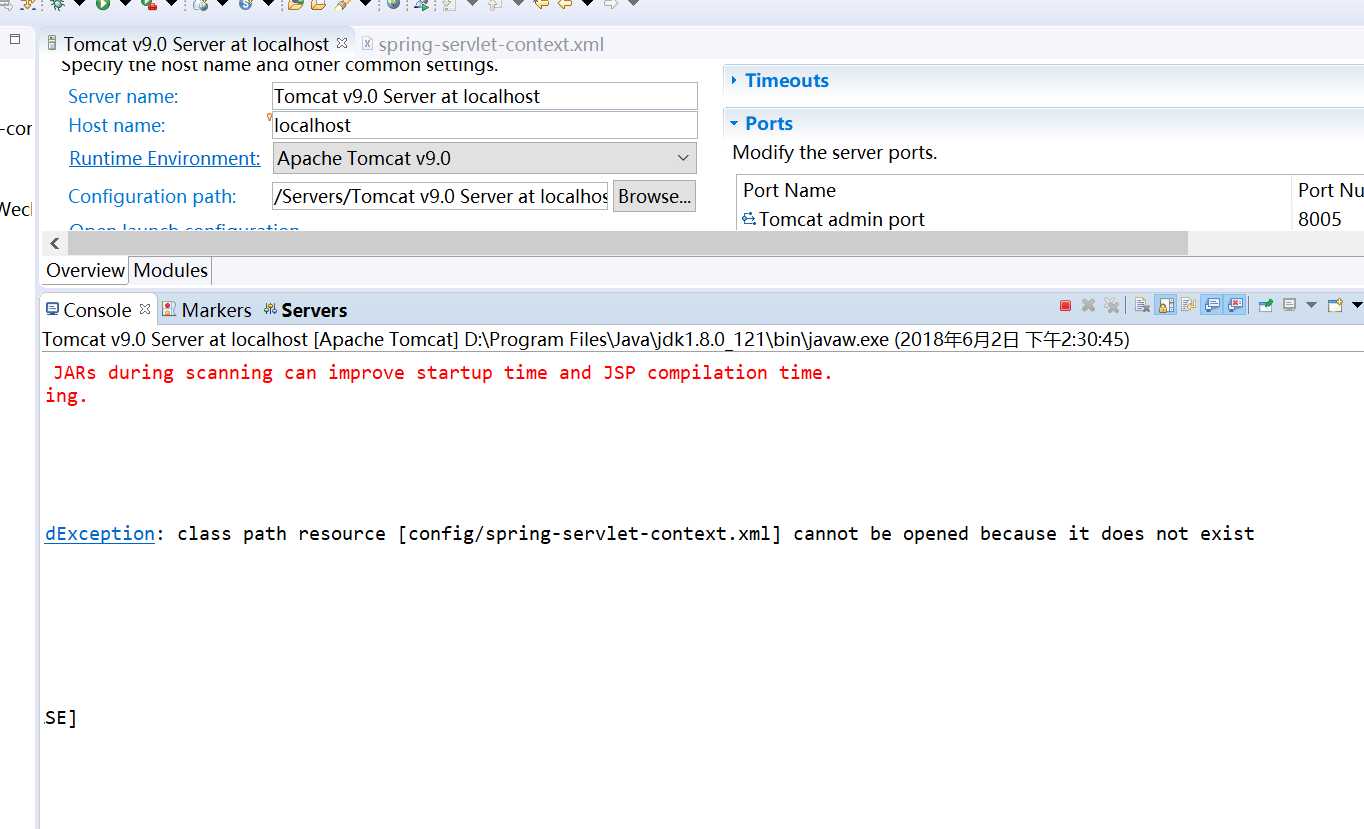The width and height of the screenshot is (1364, 829).
Task: Select the Tomcat admin port row
Action: [x=1014, y=219]
